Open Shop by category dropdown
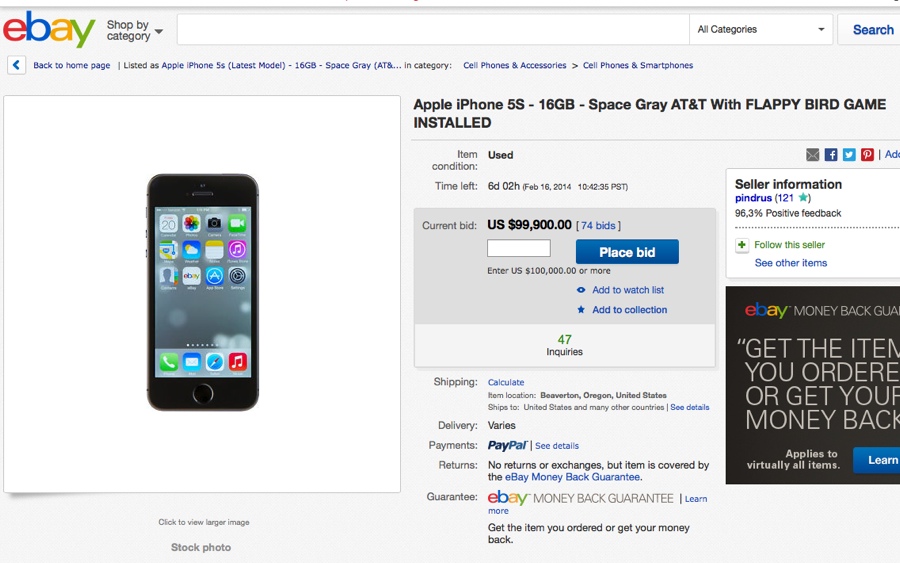Screen dimensions: 900x563 coord(134,31)
